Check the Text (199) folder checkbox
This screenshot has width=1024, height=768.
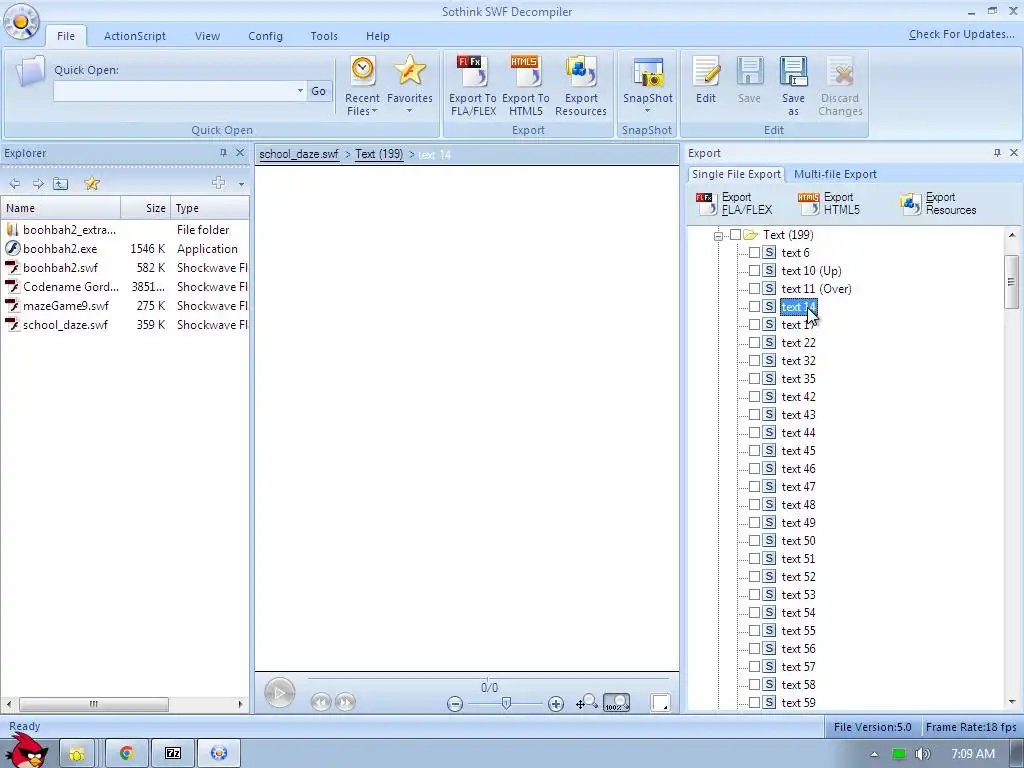(x=735, y=234)
